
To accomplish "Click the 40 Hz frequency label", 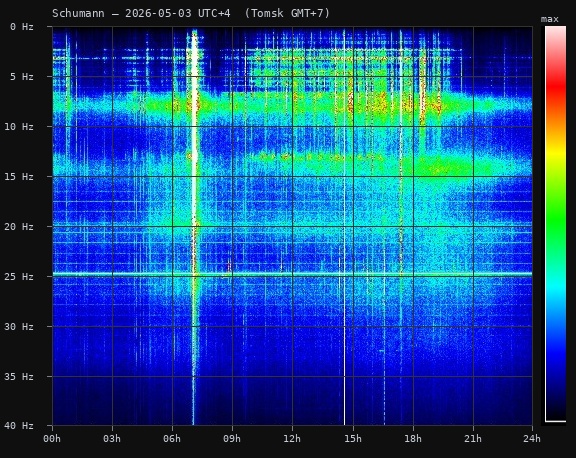I will [19, 426].
